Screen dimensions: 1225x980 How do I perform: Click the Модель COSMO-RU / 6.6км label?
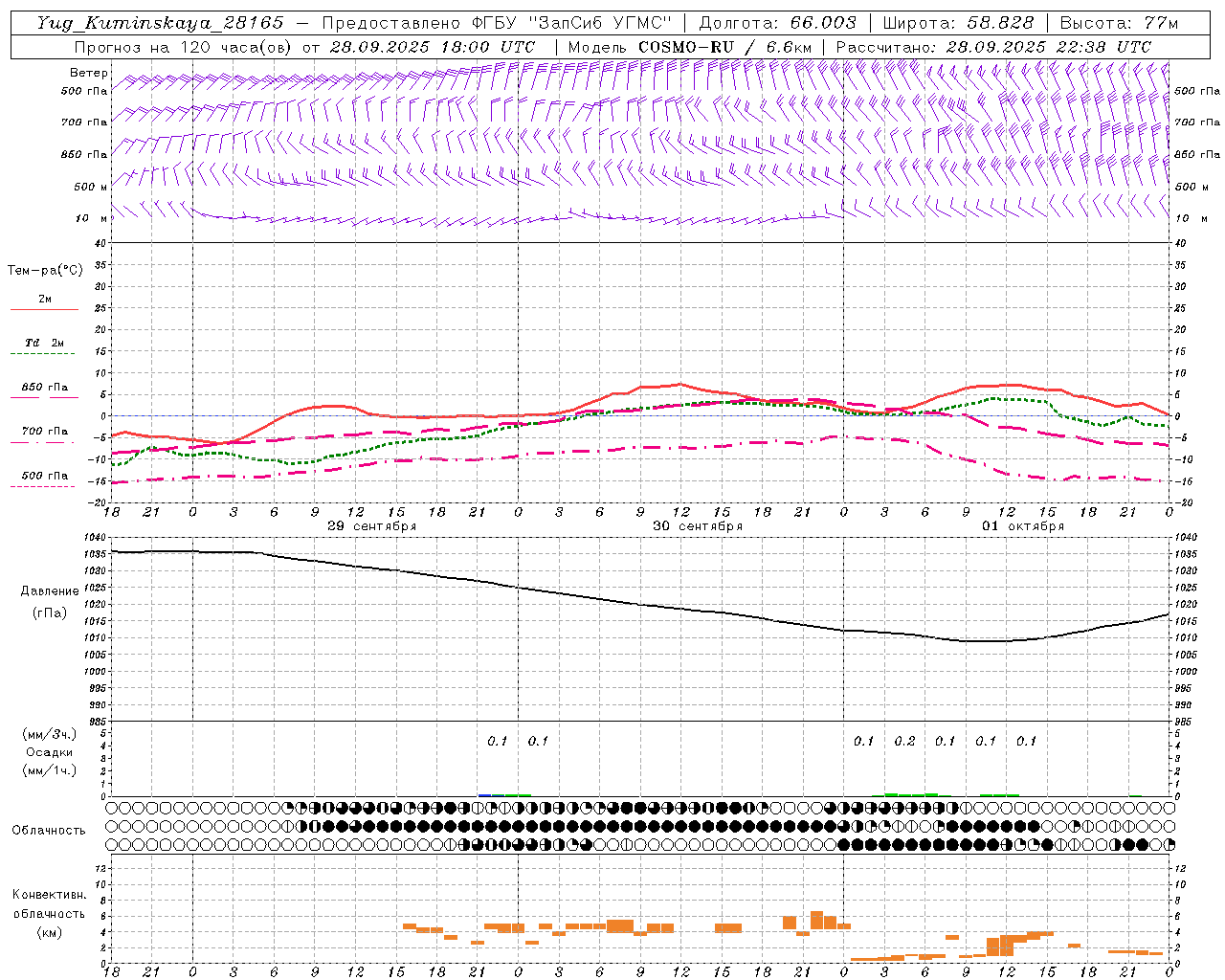[x=690, y=47]
